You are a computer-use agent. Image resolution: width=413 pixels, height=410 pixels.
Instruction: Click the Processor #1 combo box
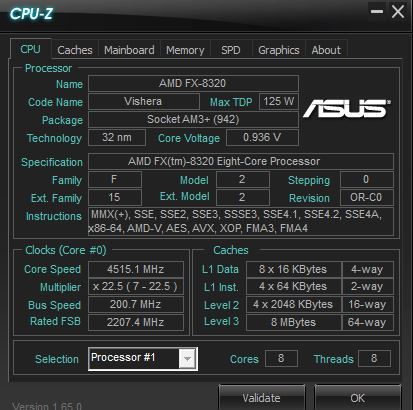143,359
